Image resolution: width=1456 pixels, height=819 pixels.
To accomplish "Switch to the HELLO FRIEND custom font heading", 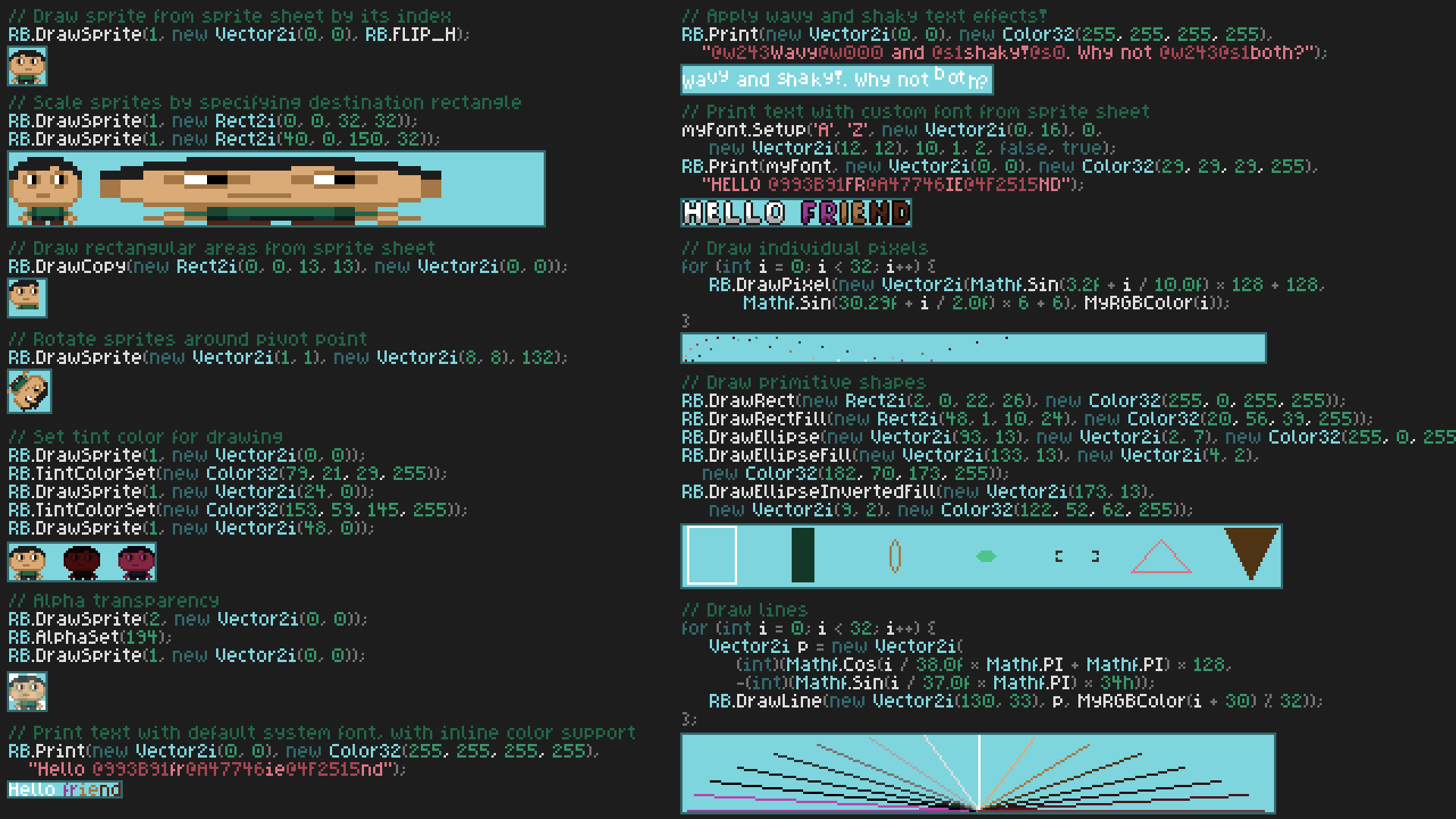I will 795,213.
